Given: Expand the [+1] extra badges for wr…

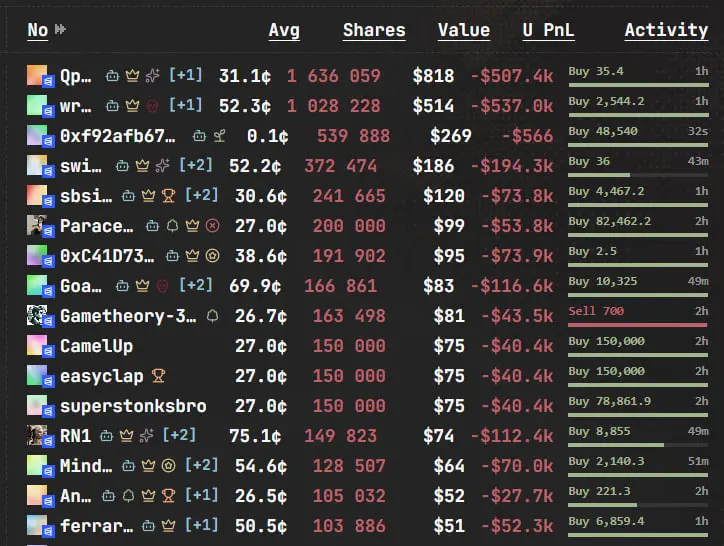Looking at the screenshot, I should point(185,105).
